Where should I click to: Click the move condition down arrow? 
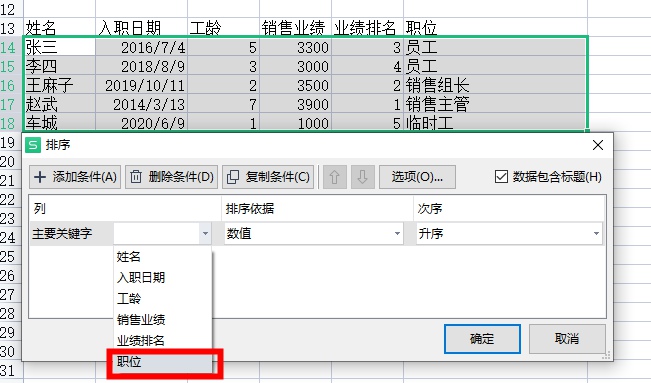pos(362,177)
